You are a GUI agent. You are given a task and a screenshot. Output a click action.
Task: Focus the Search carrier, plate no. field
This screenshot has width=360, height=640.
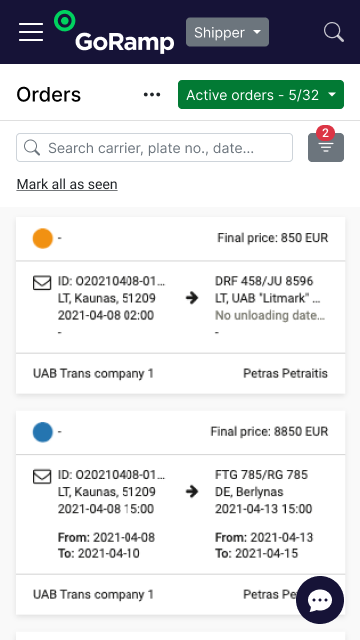pyautogui.click(x=154, y=147)
